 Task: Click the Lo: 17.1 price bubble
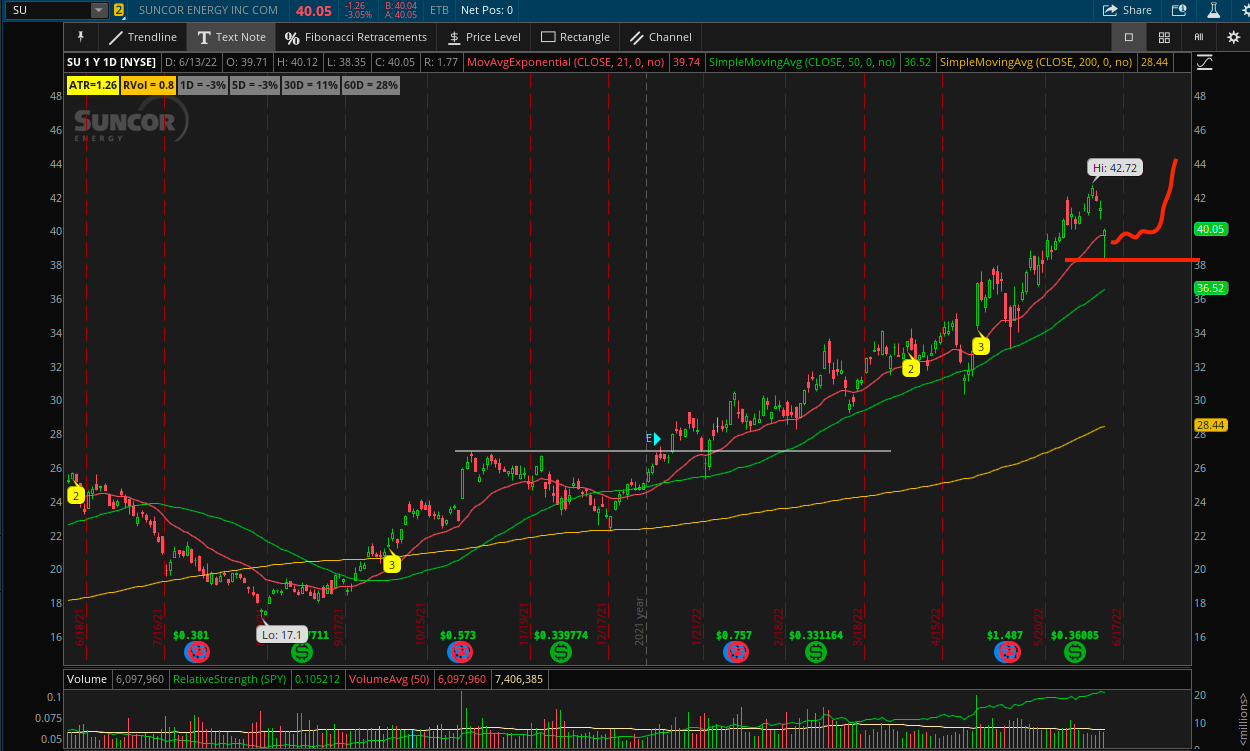[281, 634]
